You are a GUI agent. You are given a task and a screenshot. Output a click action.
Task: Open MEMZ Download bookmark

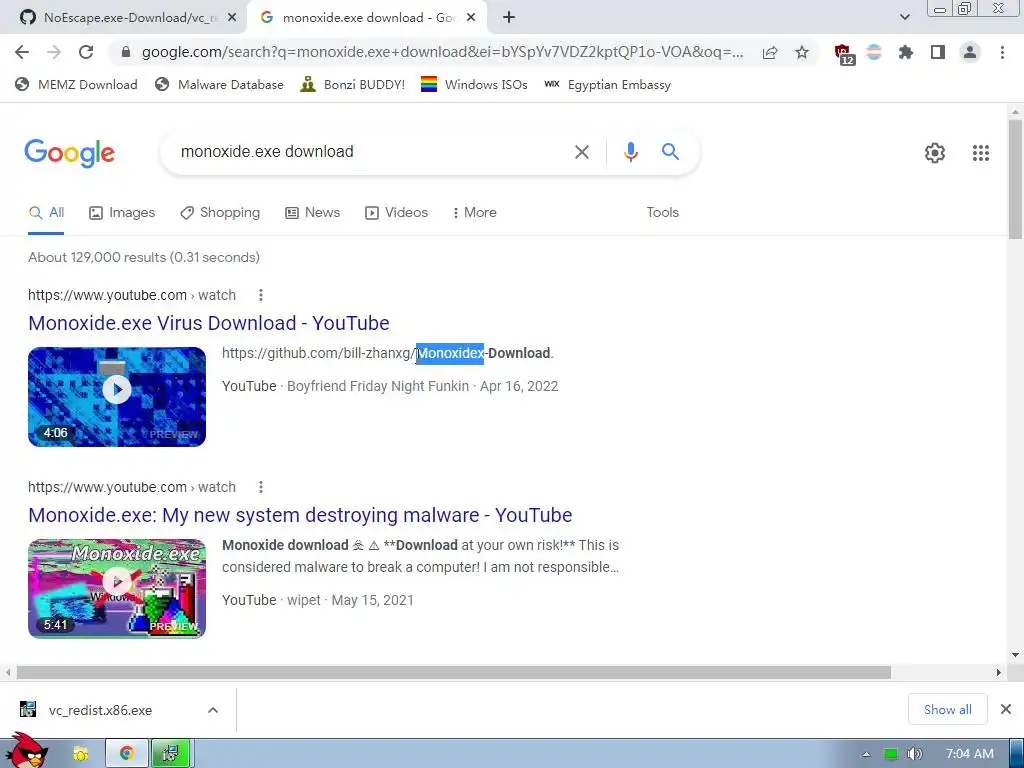click(76, 84)
